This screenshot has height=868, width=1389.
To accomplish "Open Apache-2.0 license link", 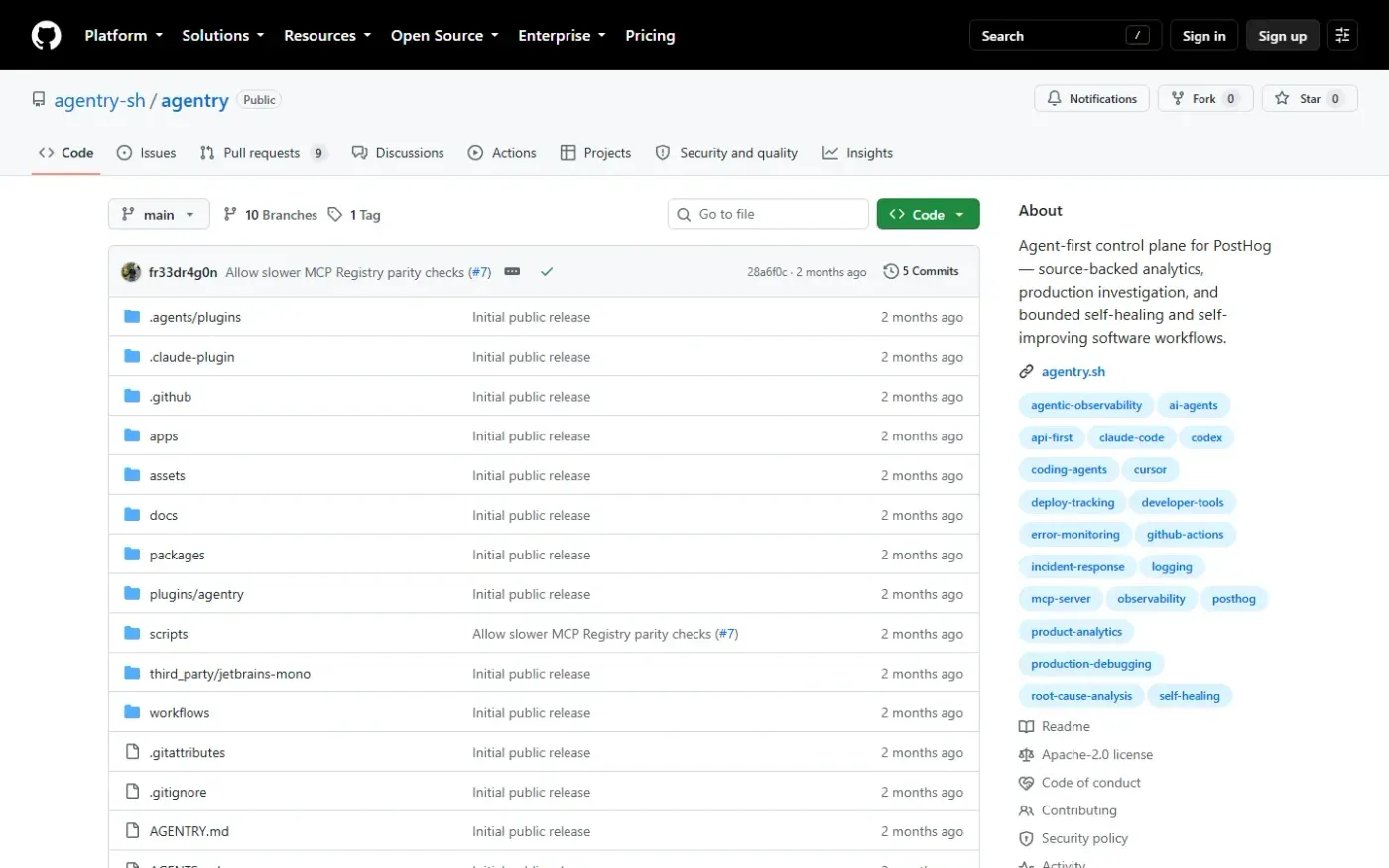I will (1086, 755).
